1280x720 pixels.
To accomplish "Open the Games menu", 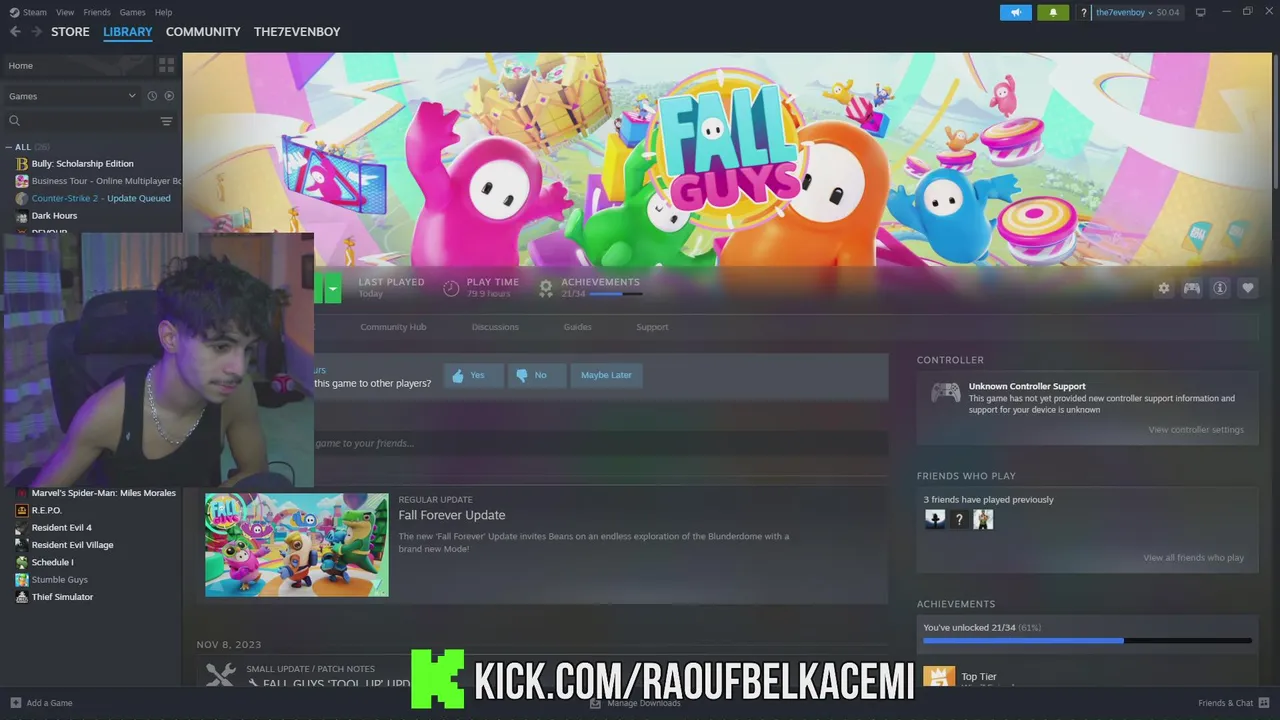I will click(x=132, y=12).
